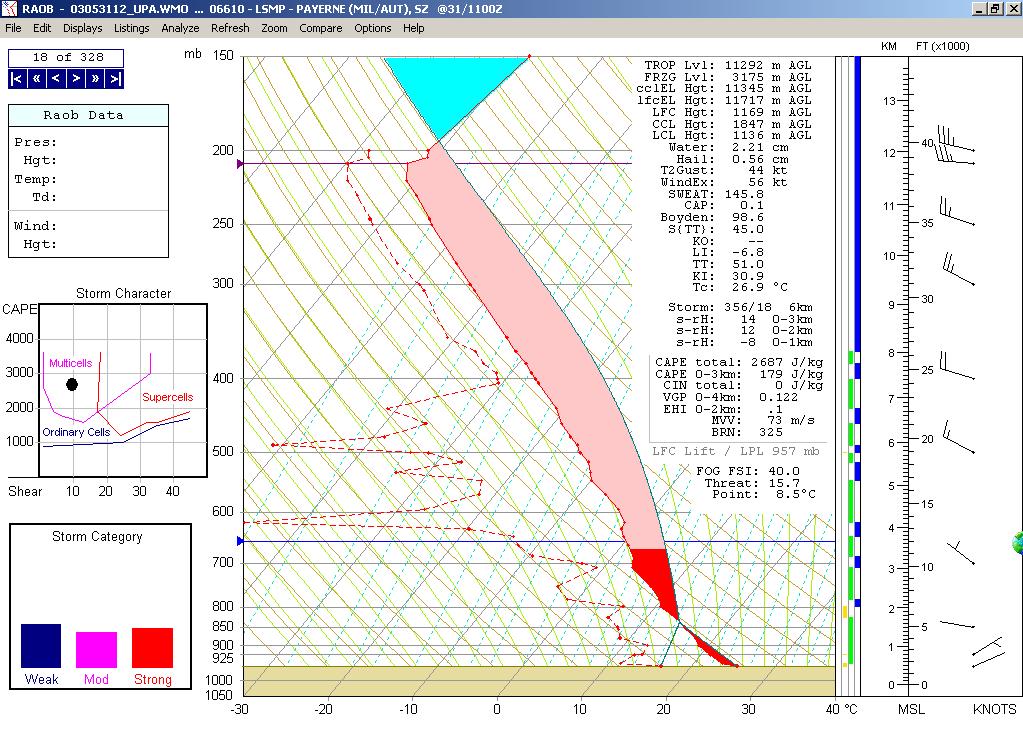Click the RAOB application icon in title bar
This screenshot has width=1023, height=739.
point(9,8)
